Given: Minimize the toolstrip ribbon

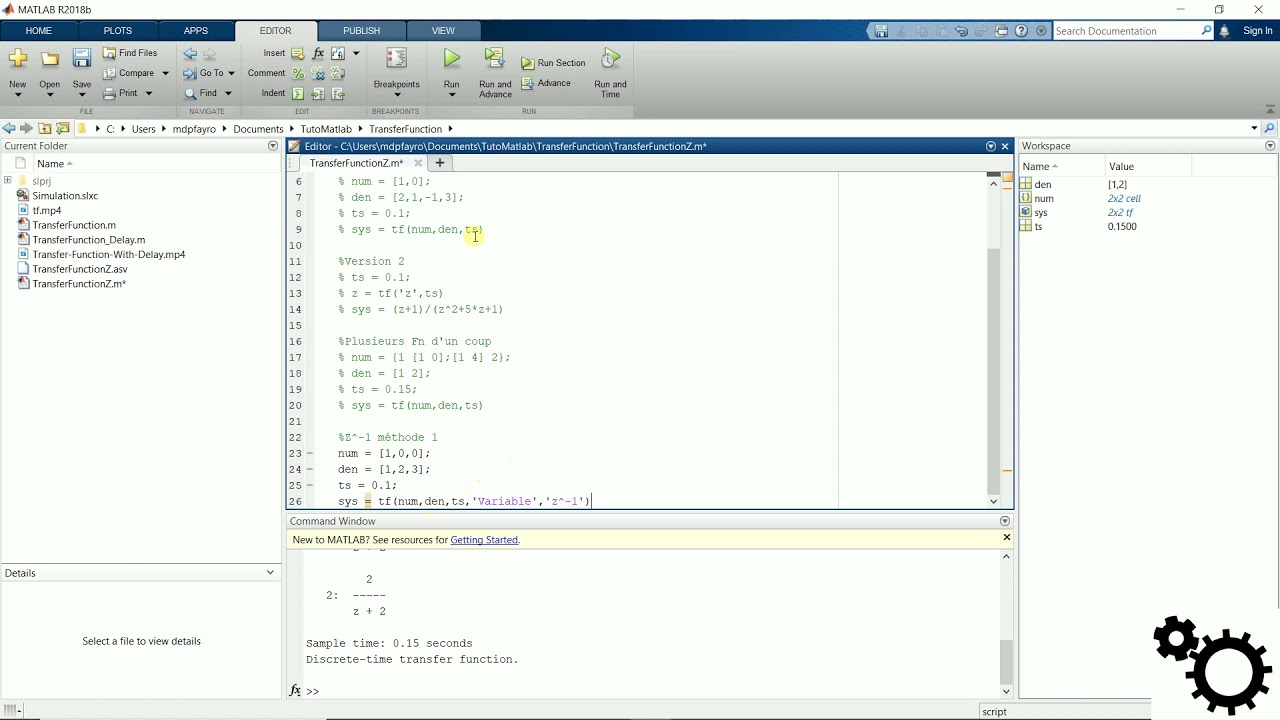Looking at the screenshot, I should [1270, 110].
